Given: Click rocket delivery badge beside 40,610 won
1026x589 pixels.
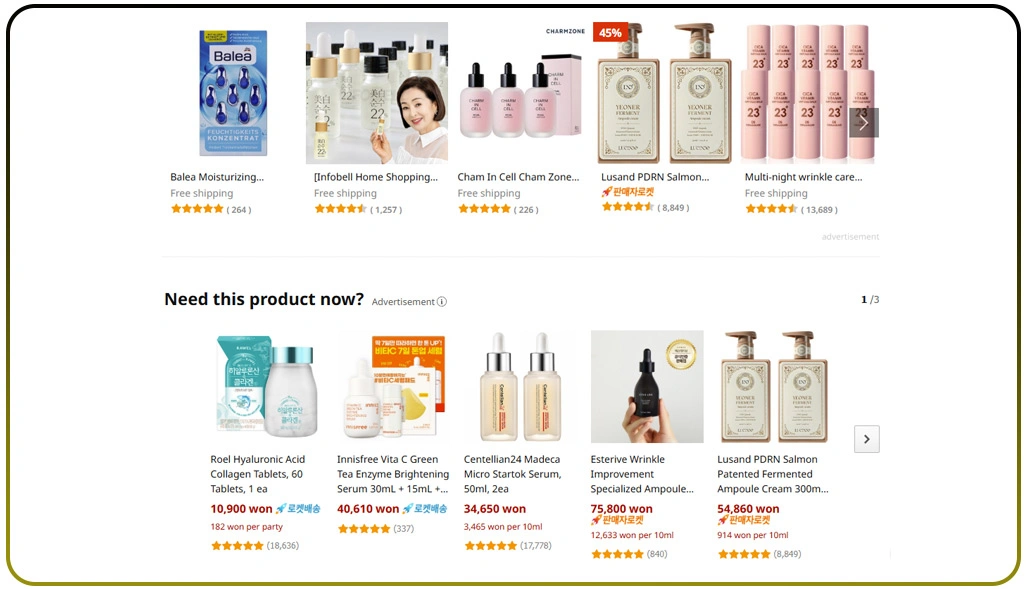Looking at the screenshot, I should [x=424, y=509].
